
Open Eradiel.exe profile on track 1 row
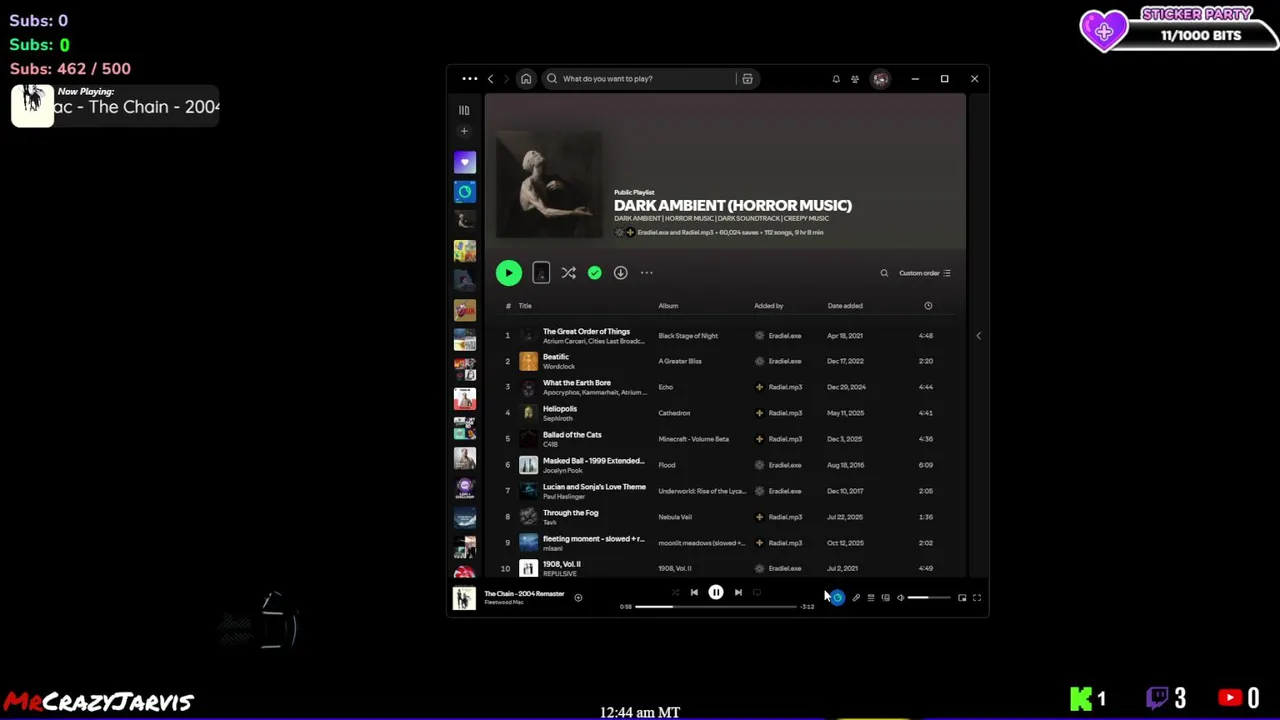(785, 336)
